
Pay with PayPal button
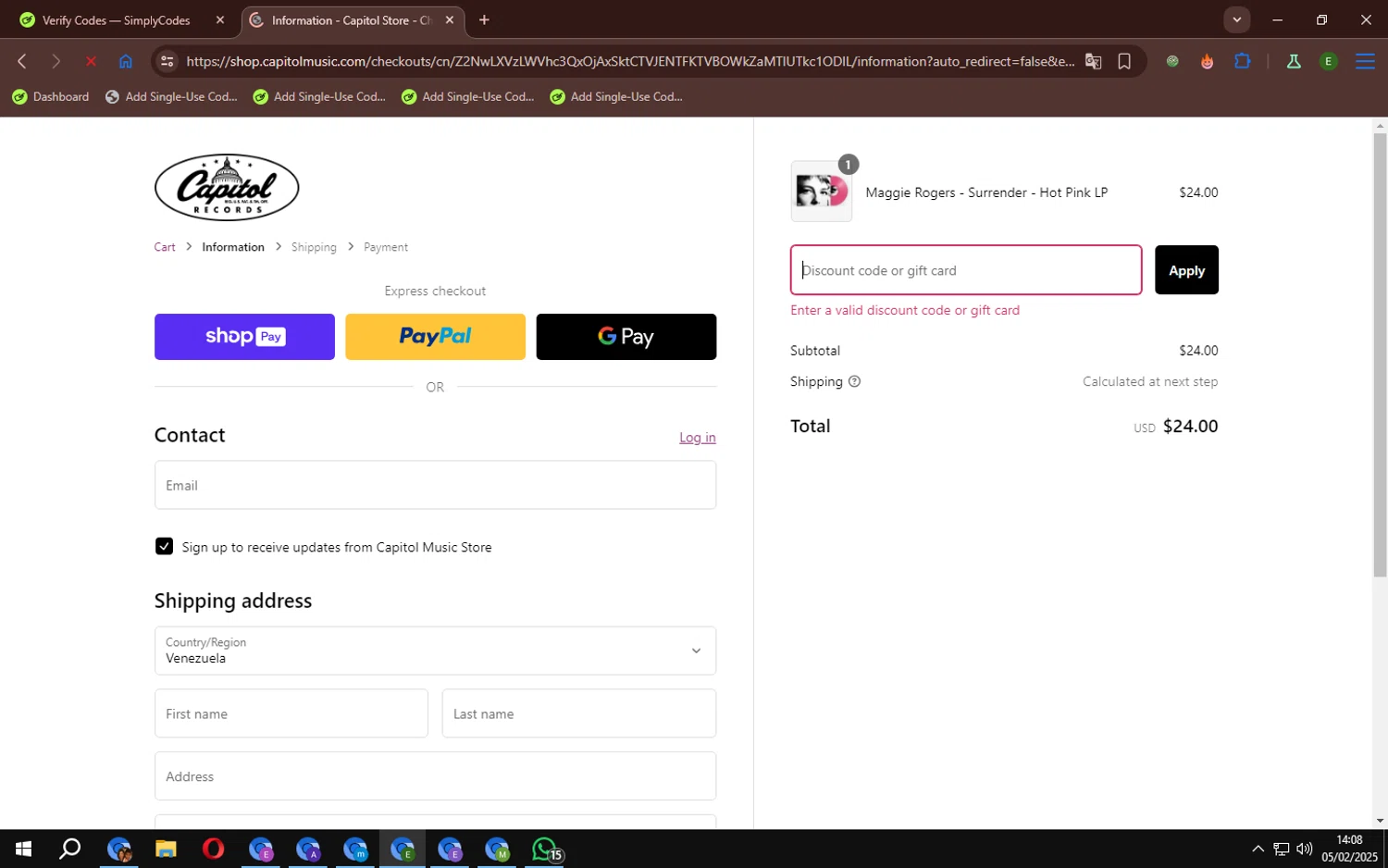tap(435, 337)
